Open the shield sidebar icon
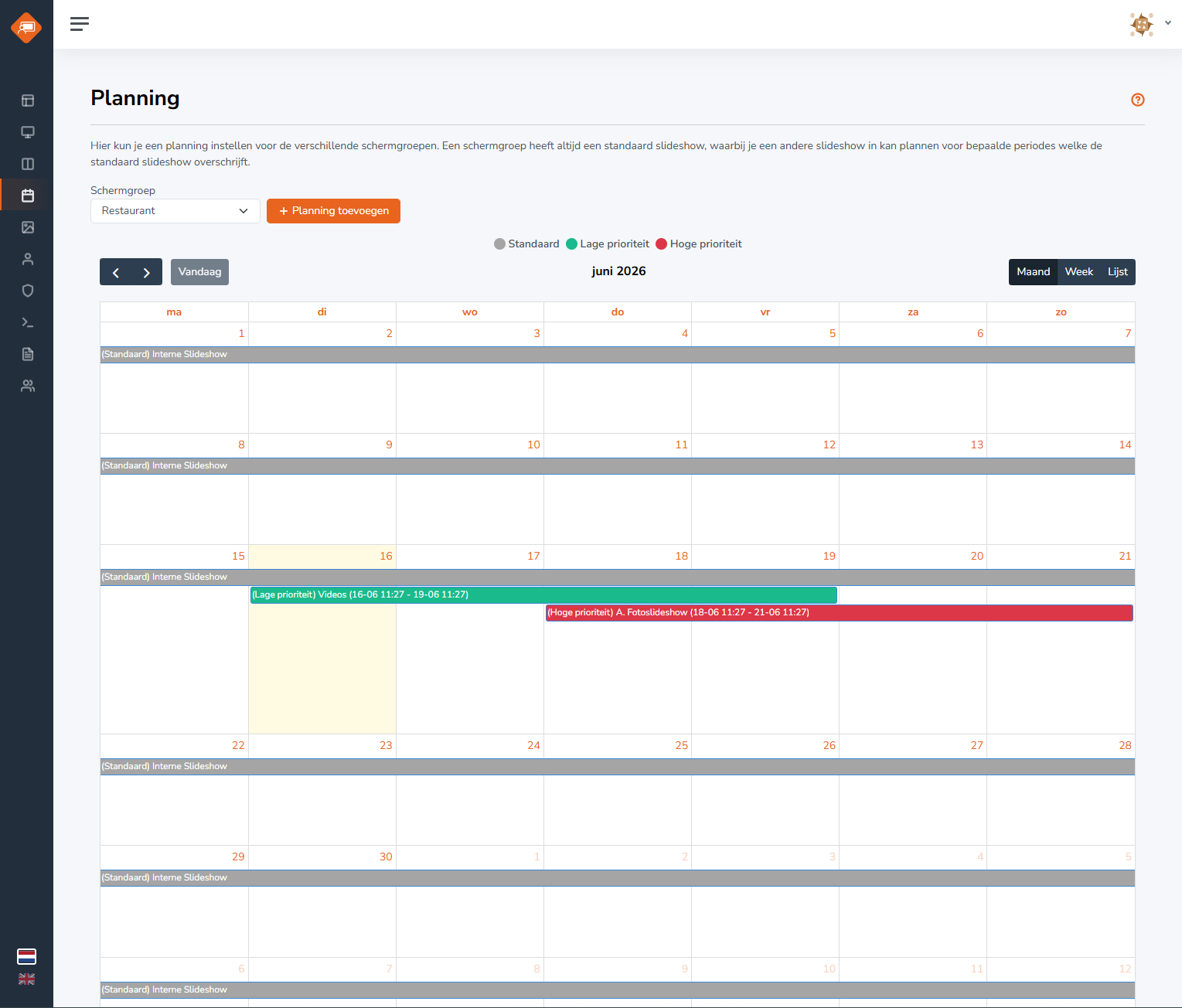1182x1008 pixels. point(28,291)
